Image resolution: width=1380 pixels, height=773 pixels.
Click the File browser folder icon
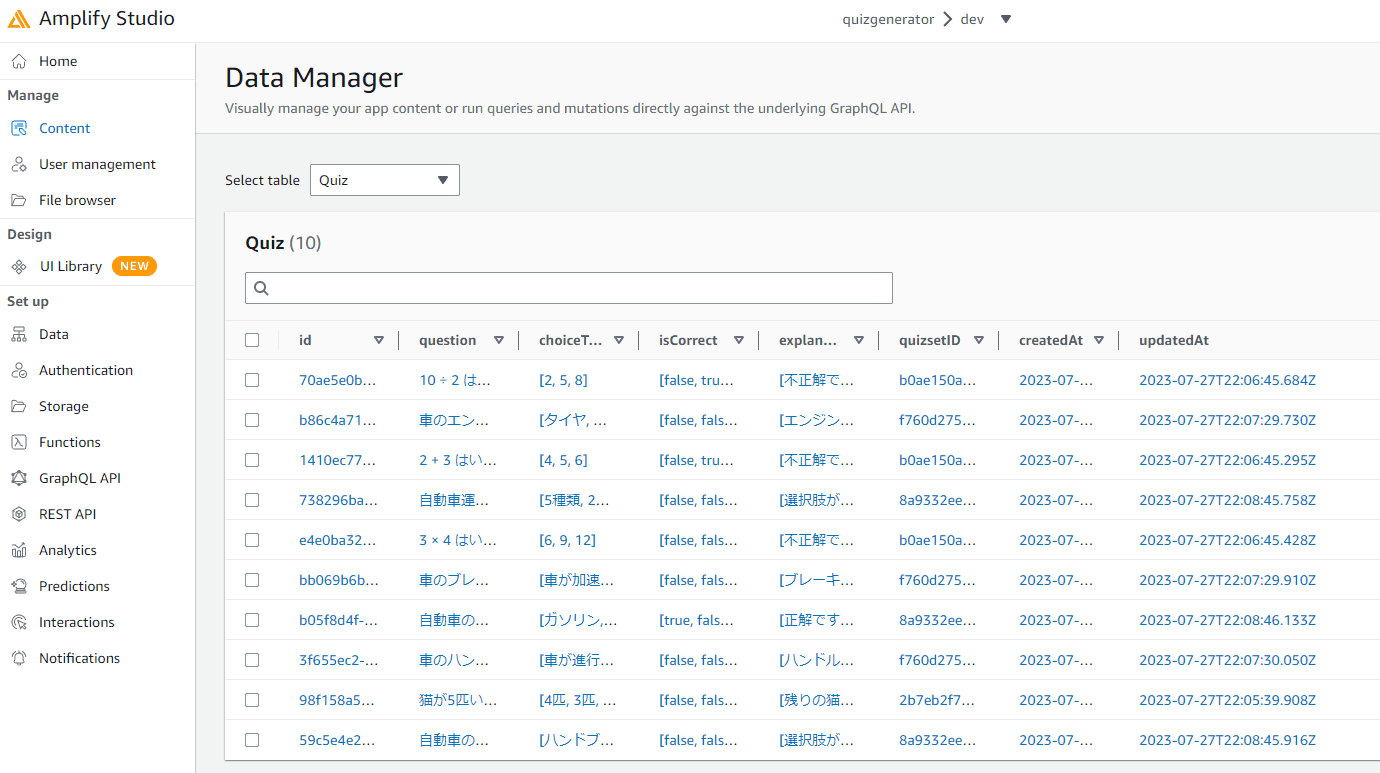coord(19,200)
